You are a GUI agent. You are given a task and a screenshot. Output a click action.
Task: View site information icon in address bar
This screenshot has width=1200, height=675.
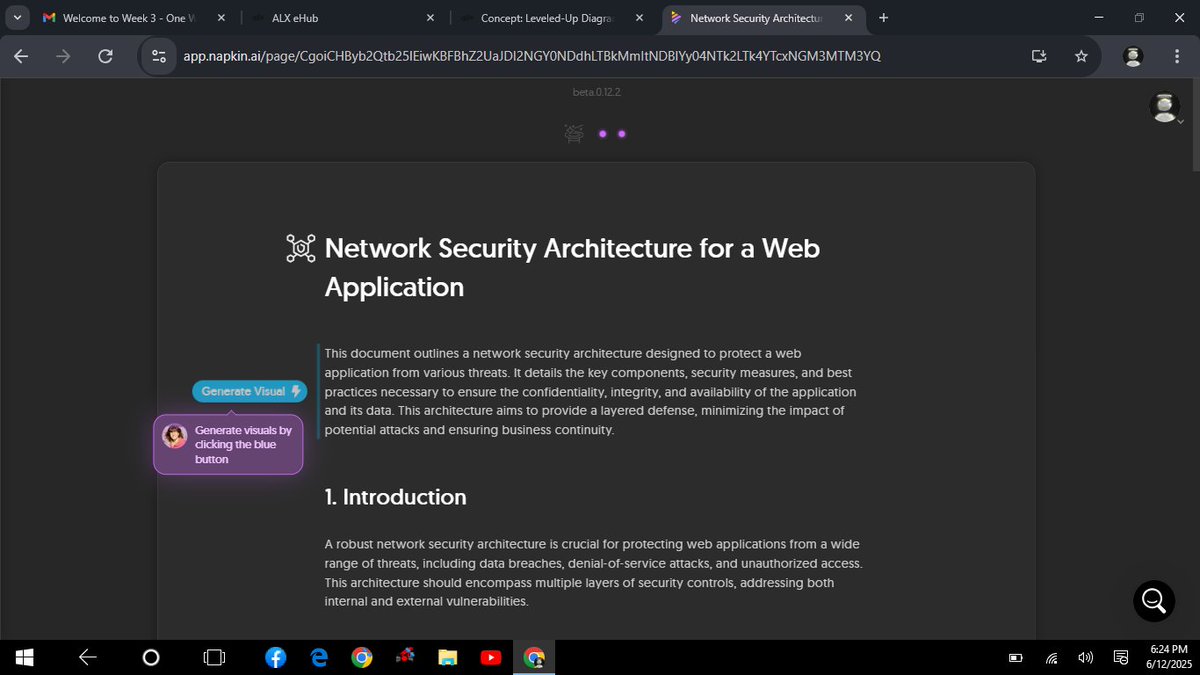pyautogui.click(x=158, y=57)
